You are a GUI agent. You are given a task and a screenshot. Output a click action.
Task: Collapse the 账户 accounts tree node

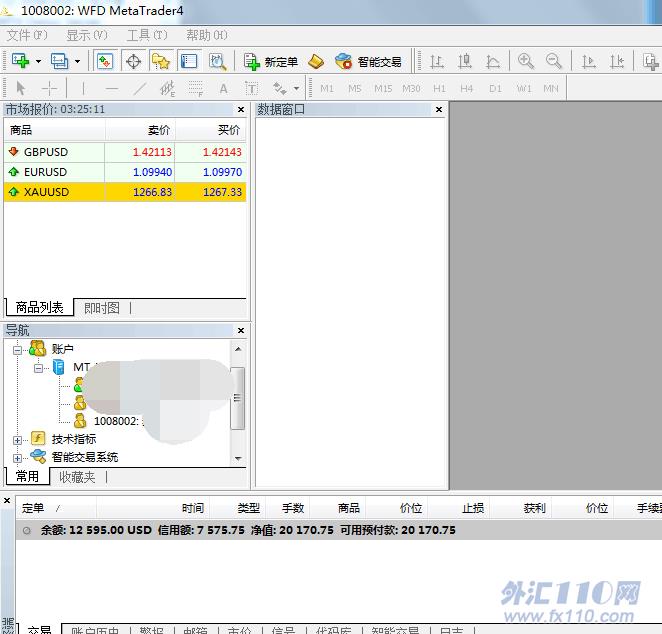[17, 350]
